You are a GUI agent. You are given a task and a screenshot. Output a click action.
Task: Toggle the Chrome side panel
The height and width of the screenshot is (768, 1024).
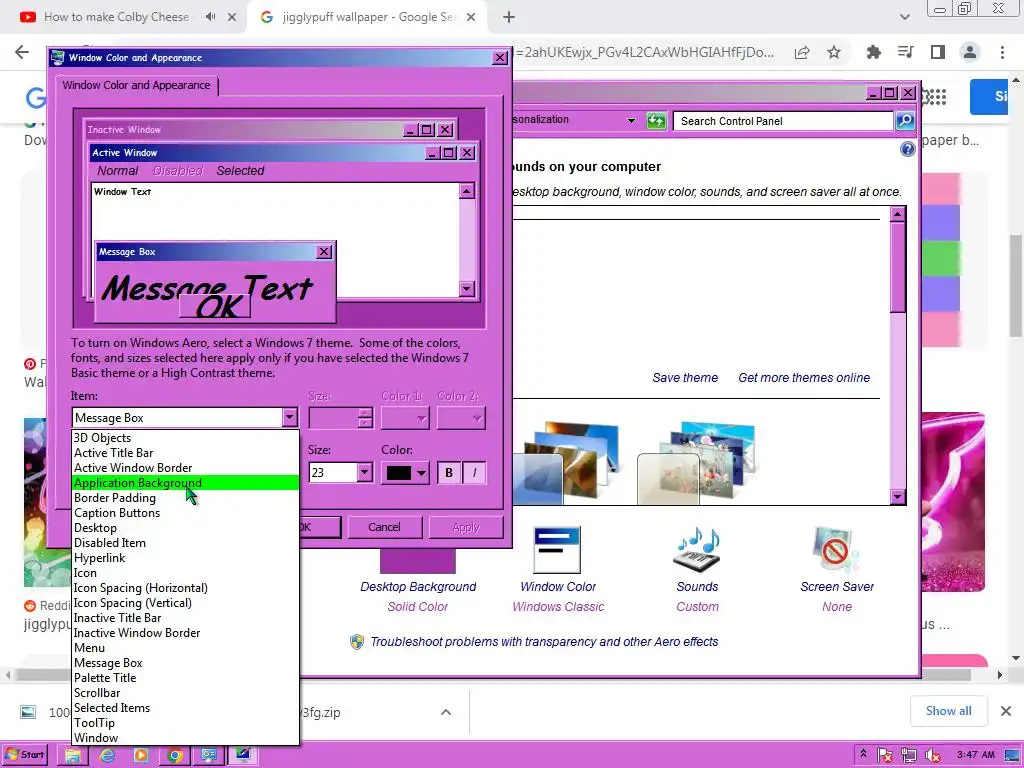click(x=938, y=52)
